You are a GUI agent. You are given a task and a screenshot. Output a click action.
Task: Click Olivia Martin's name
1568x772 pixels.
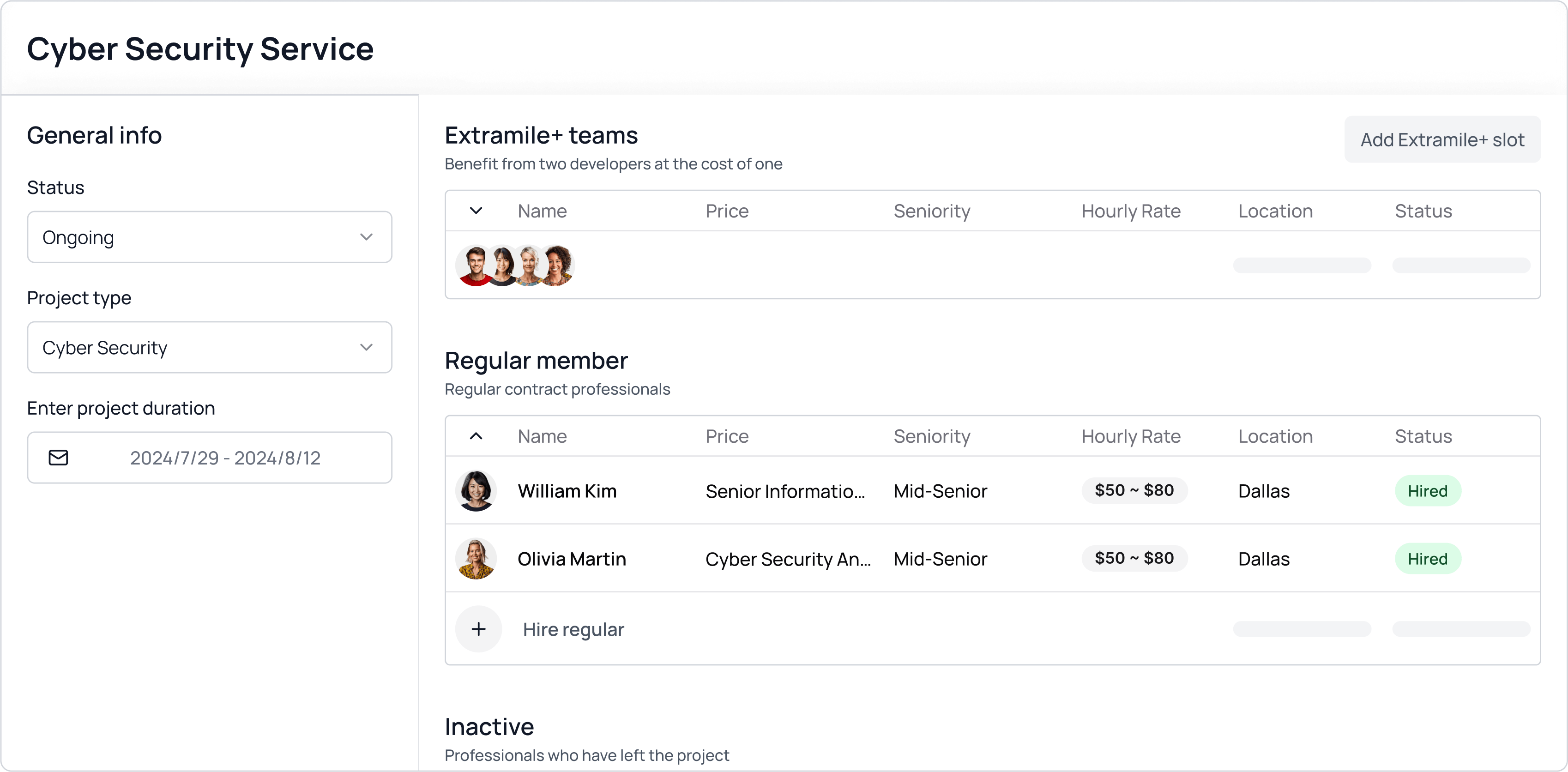(572, 559)
